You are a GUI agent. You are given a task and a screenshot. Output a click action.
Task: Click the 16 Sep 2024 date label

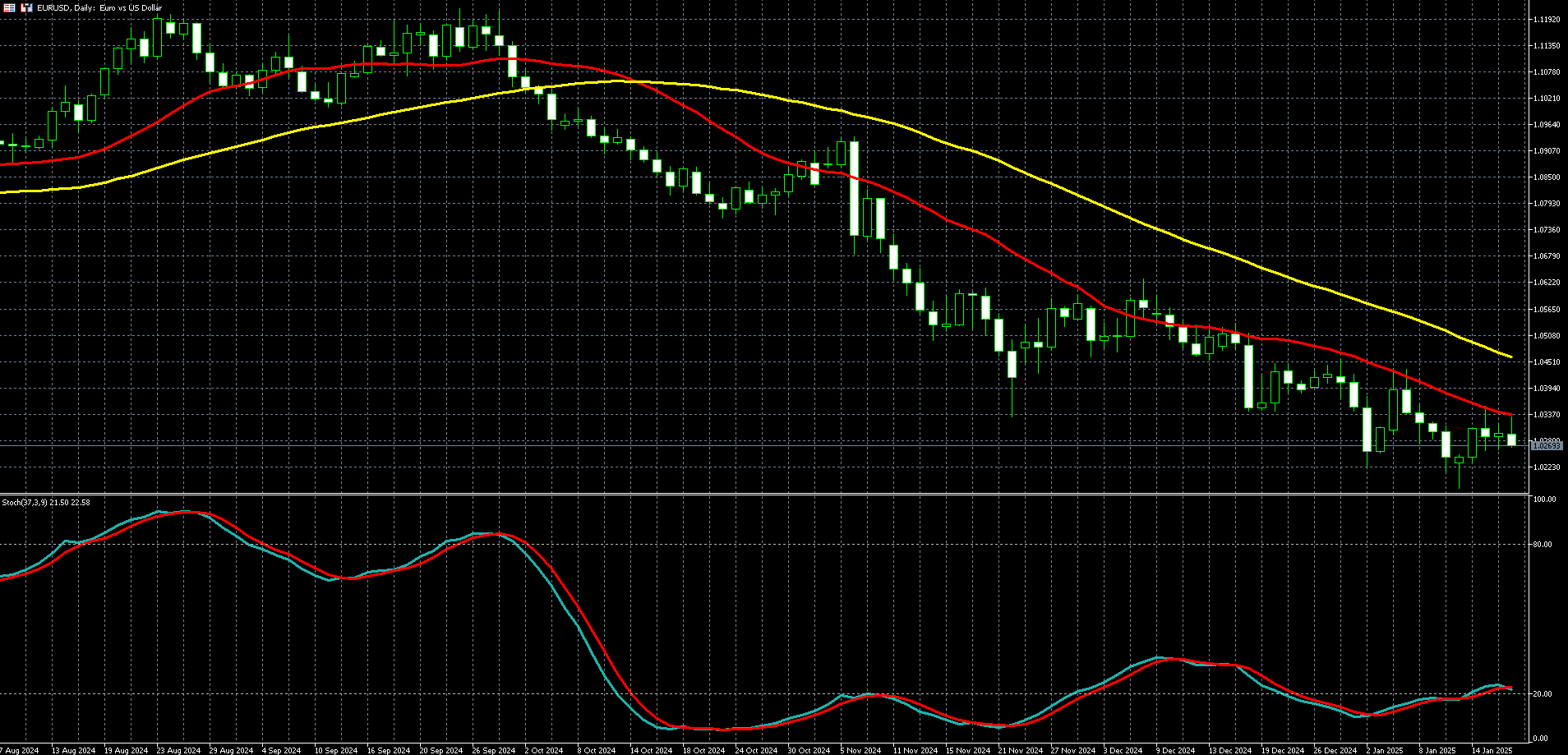click(389, 750)
